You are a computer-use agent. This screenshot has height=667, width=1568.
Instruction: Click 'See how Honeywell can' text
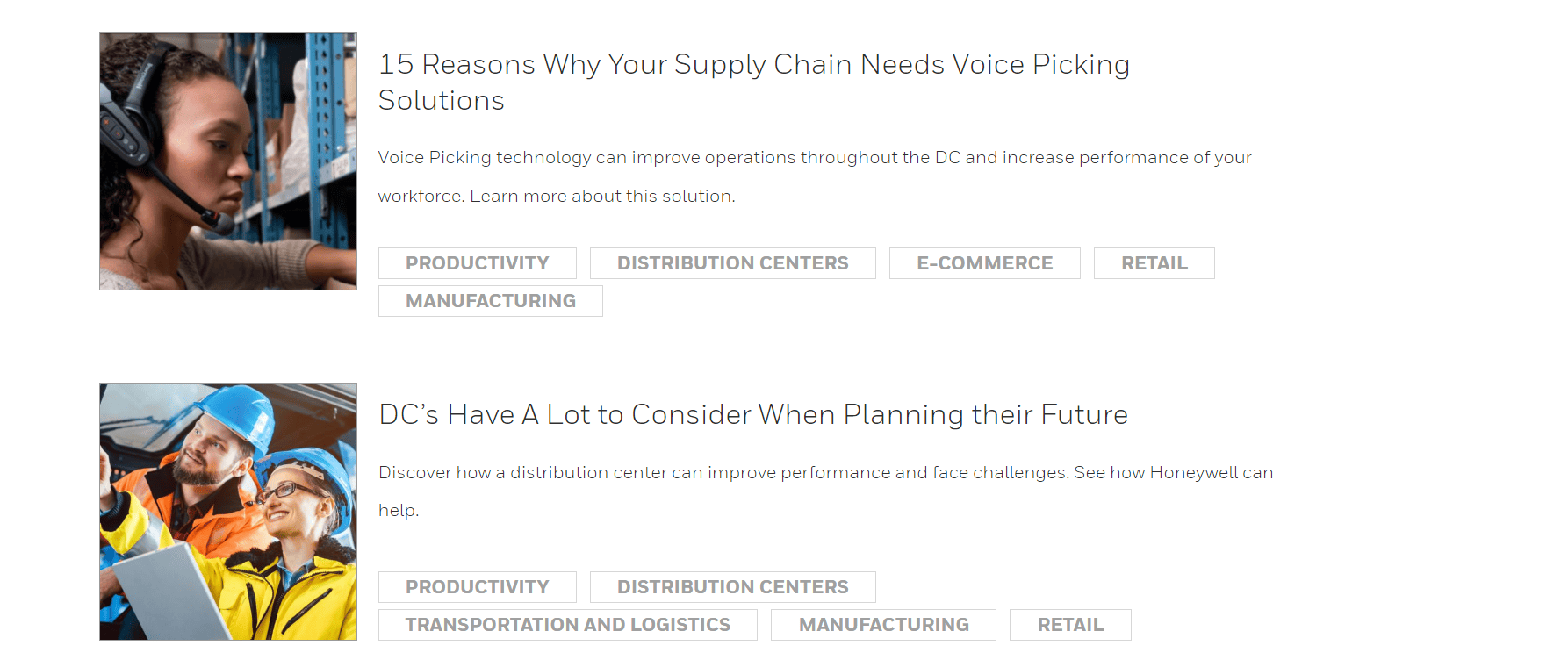click(1174, 472)
